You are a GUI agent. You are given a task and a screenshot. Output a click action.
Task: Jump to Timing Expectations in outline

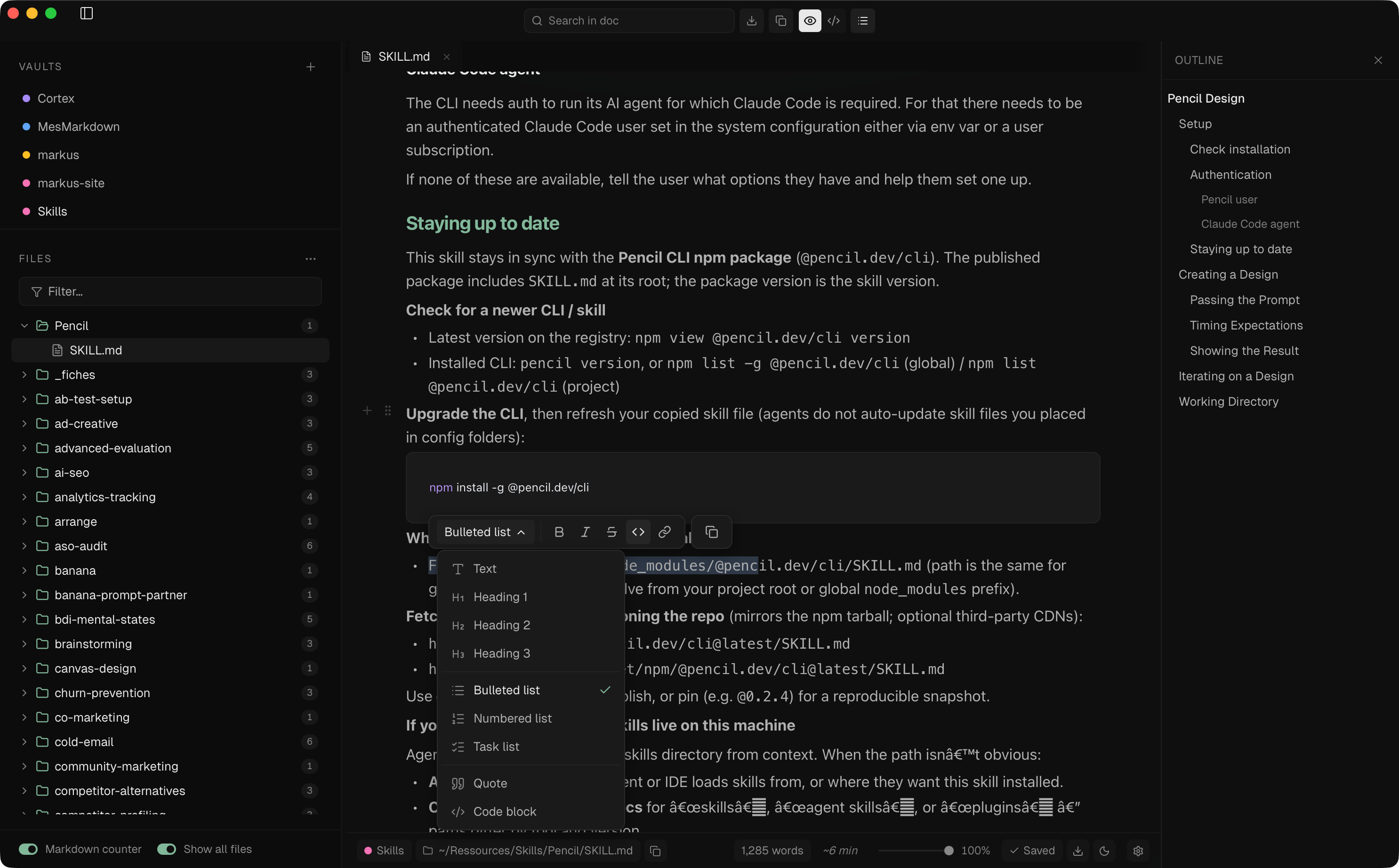pos(1246,325)
